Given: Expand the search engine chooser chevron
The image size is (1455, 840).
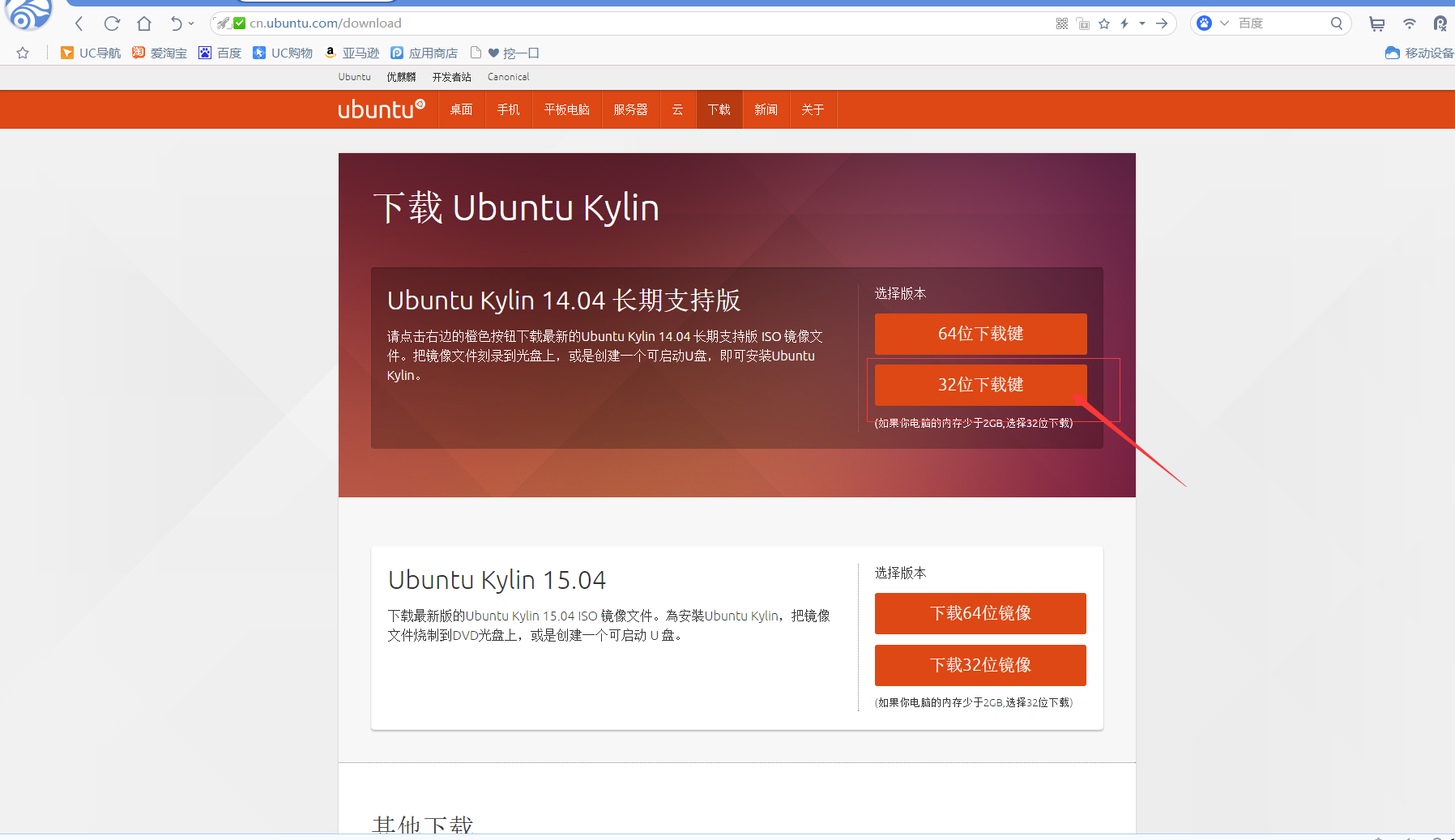Looking at the screenshot, I should (1224, 23).
